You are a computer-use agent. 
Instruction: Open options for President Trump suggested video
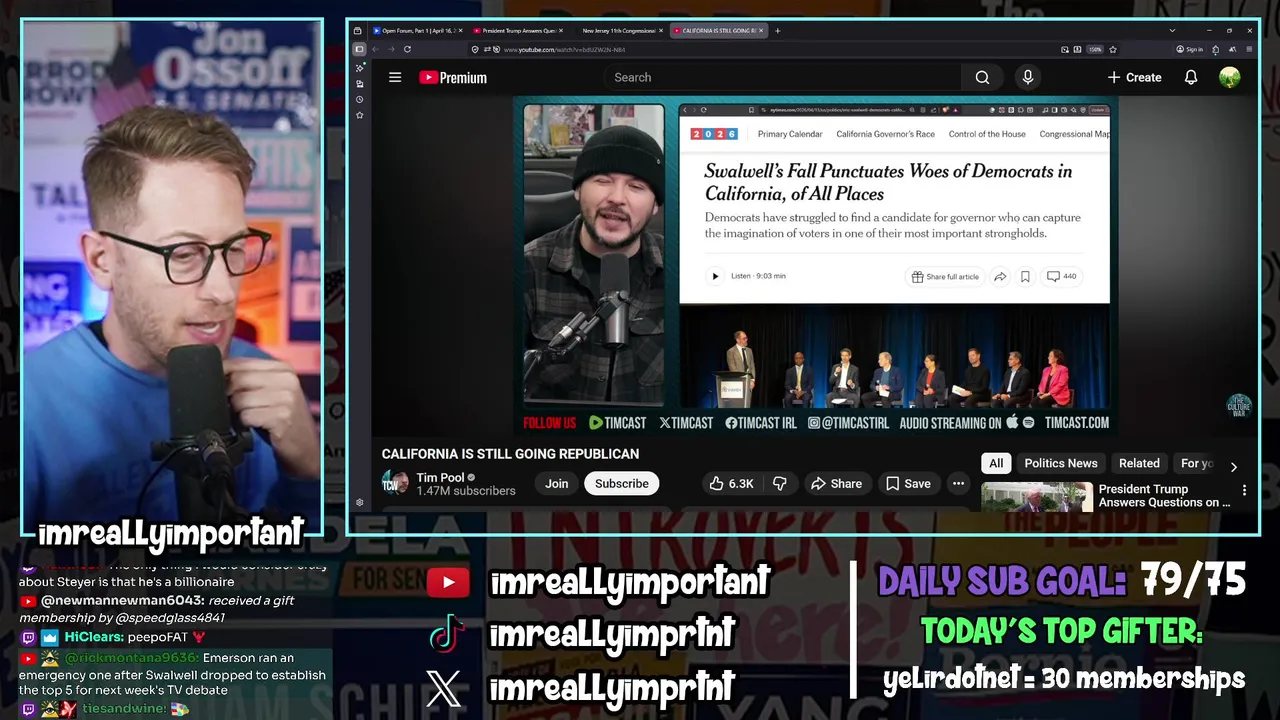pos(1244,490)
